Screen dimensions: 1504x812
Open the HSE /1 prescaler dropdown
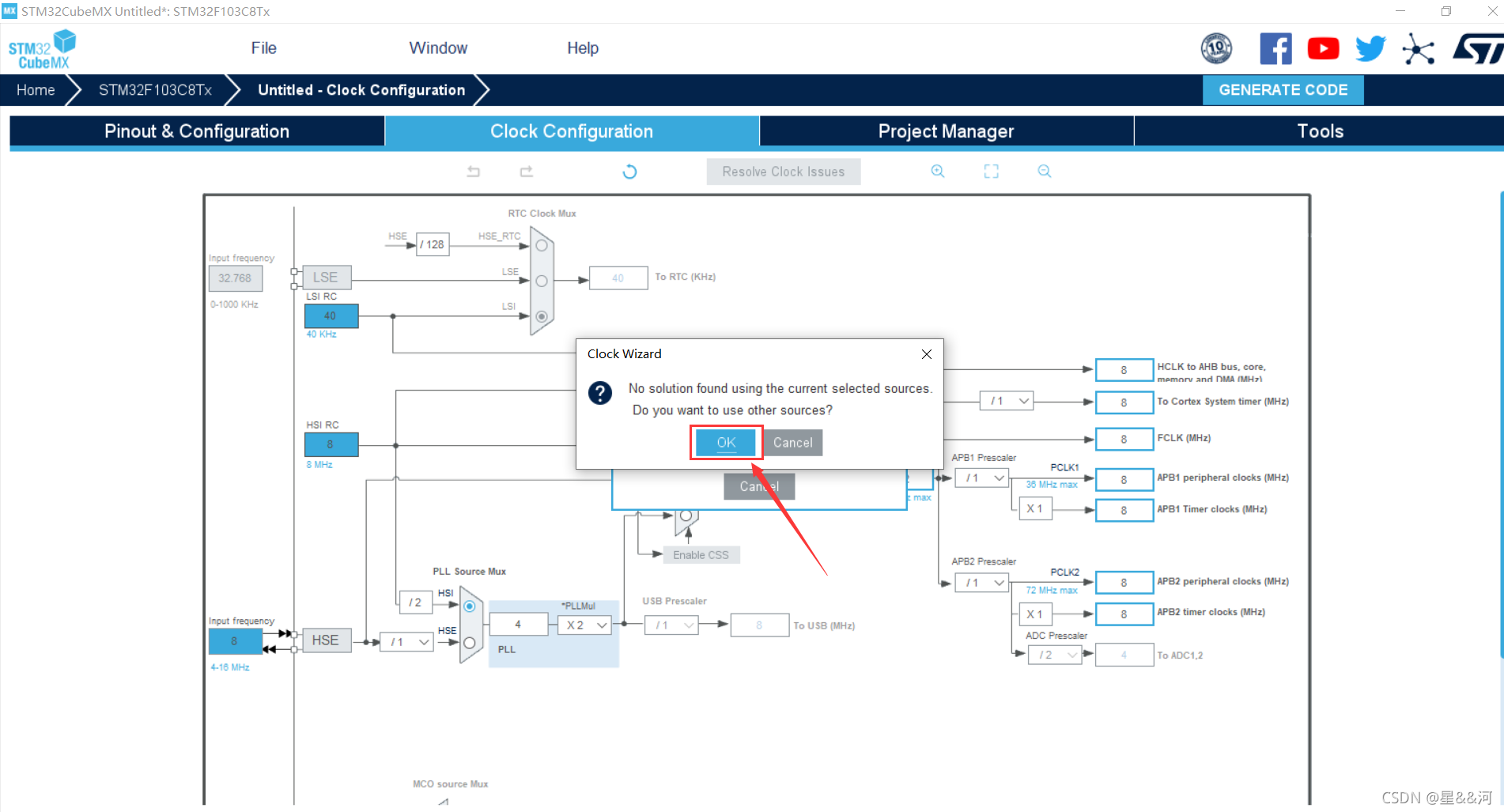coord(406,642)
